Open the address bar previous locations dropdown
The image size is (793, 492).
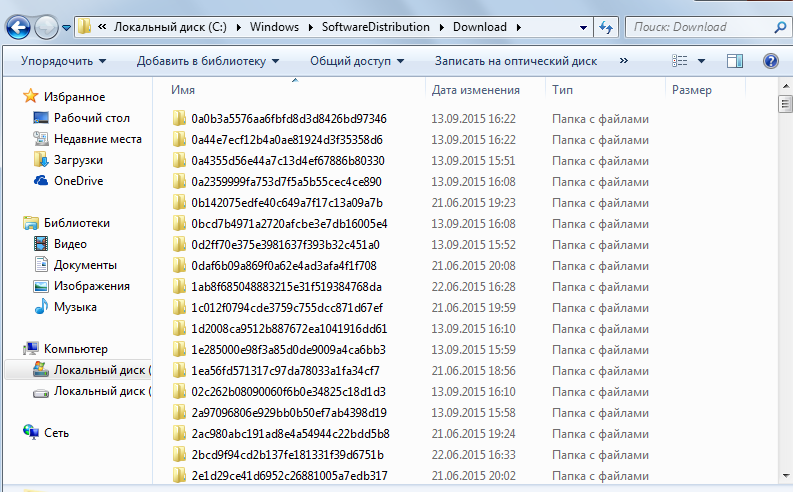(583, 28)
